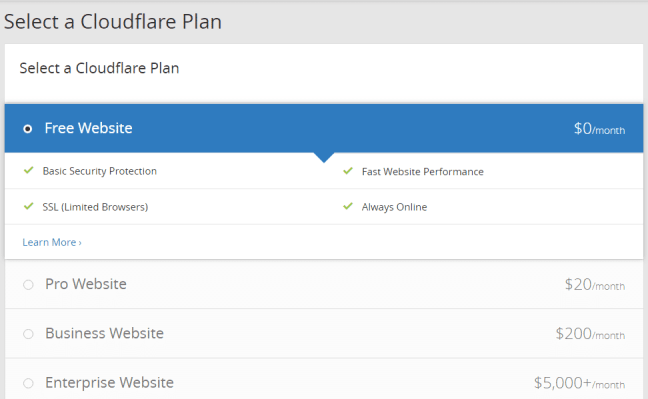Click the Fast Website Performance text
Viewport: 648px width, 399px height.
coord(423,172)
